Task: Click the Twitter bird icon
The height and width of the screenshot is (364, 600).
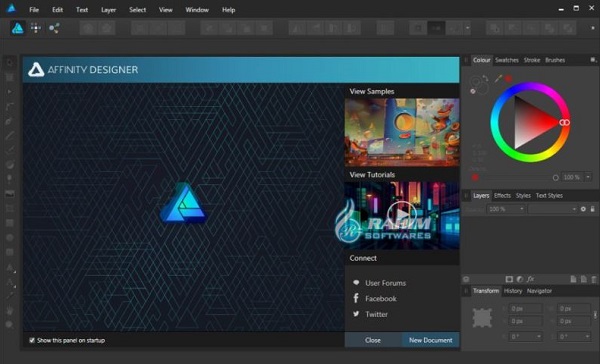Action: (x=356, y=314)
